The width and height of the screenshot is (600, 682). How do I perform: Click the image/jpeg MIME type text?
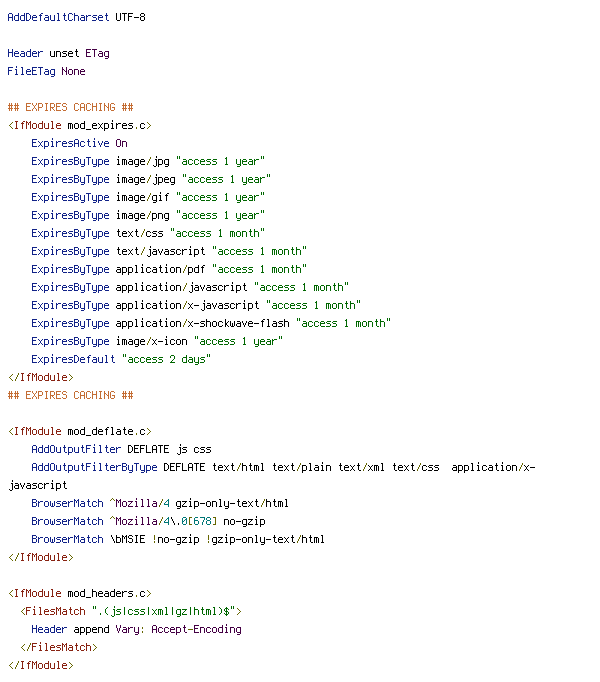(x=146, y=179)
